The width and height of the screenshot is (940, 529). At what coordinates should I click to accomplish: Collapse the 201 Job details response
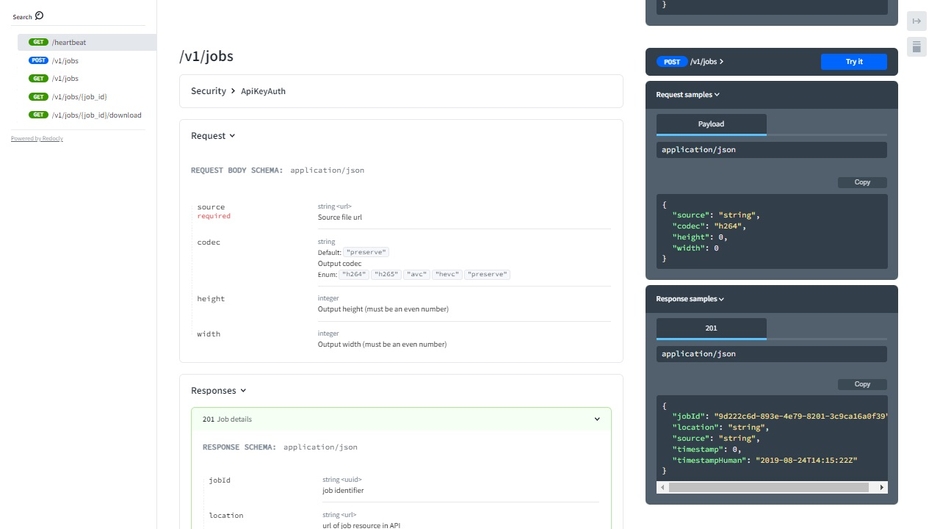(597, 420)
